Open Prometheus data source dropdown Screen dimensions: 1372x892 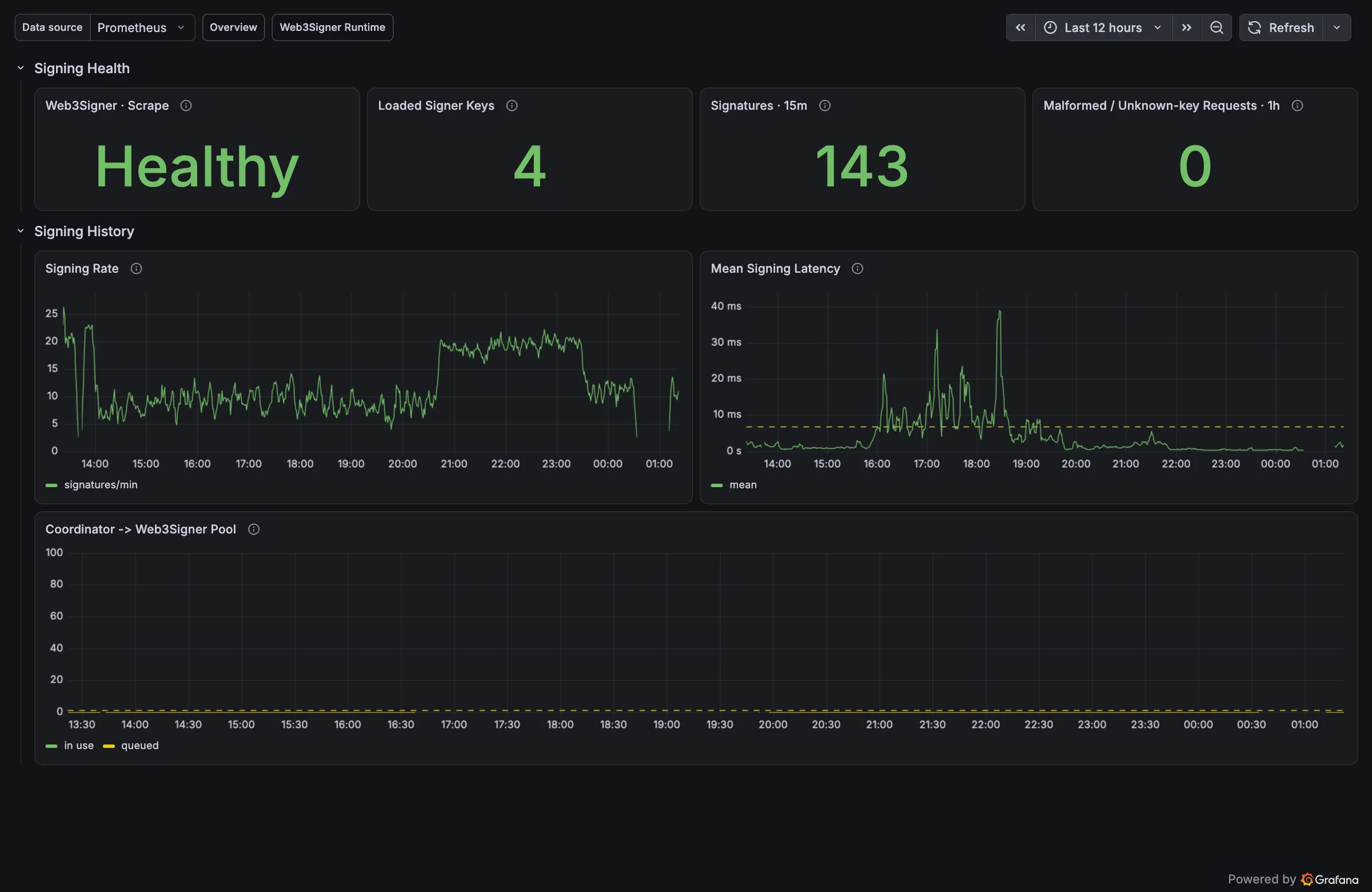click(x=142, y=27)
